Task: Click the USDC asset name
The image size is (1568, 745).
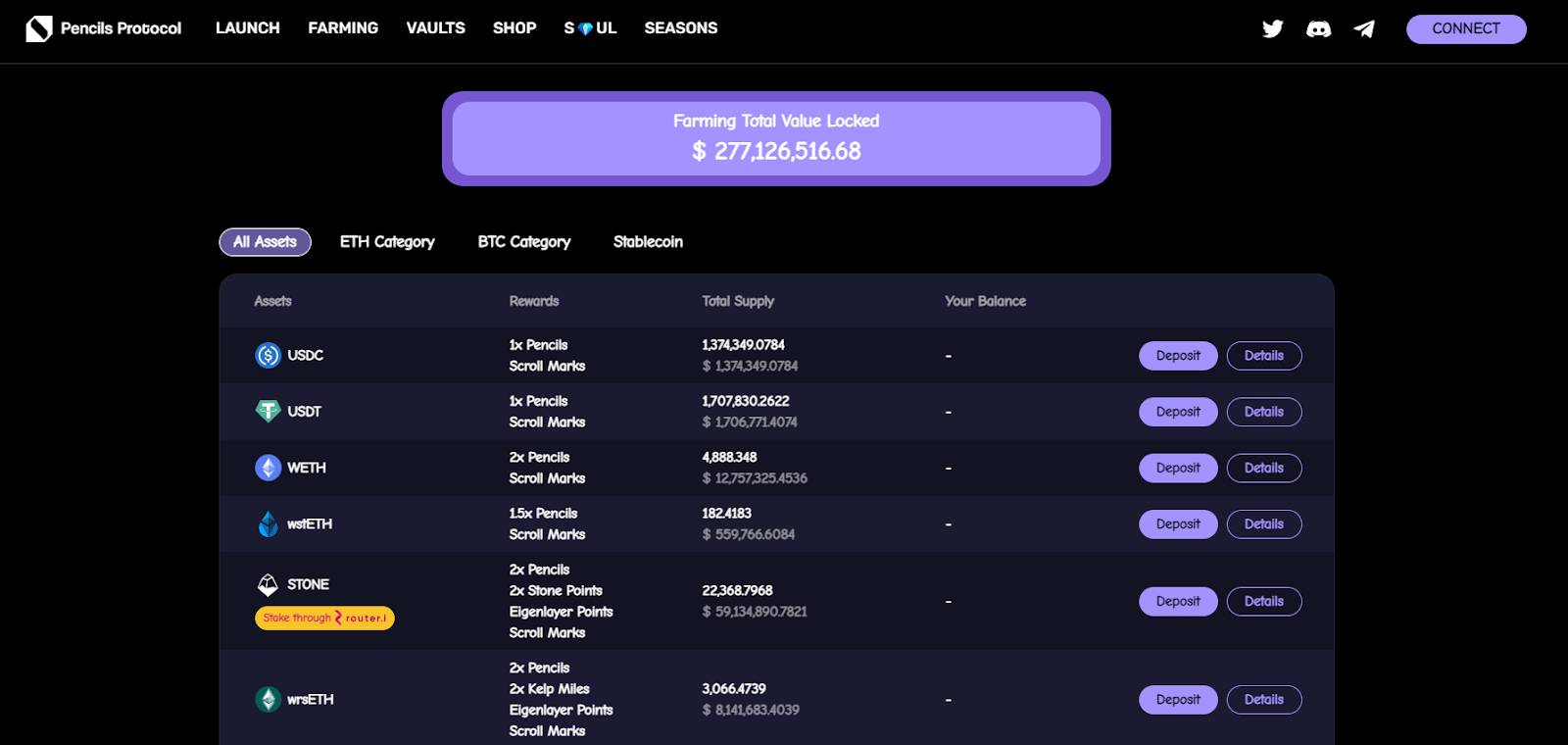Action: 305,355
